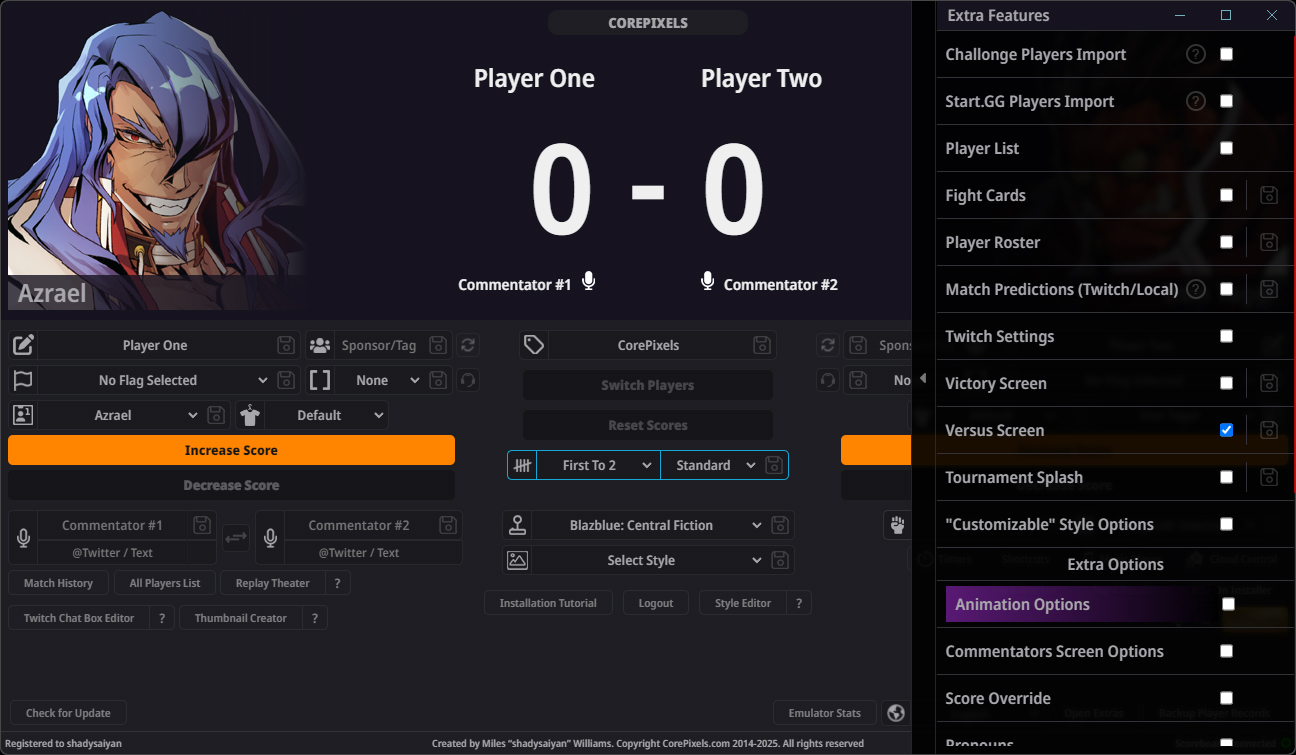Screen dimensions: 1296x755
Task: Click the globe icon near Emulator Stats
Action: [x=896, y=713]
